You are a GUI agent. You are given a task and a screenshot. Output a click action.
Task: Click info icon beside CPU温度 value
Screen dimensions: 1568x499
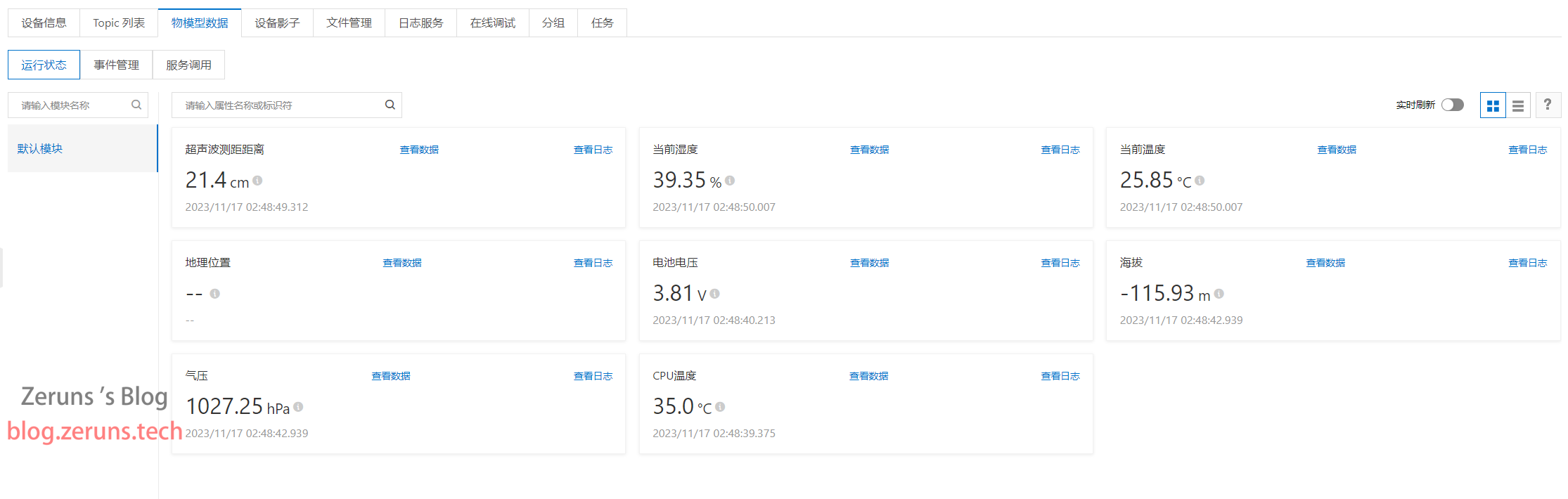pos(720,407)
